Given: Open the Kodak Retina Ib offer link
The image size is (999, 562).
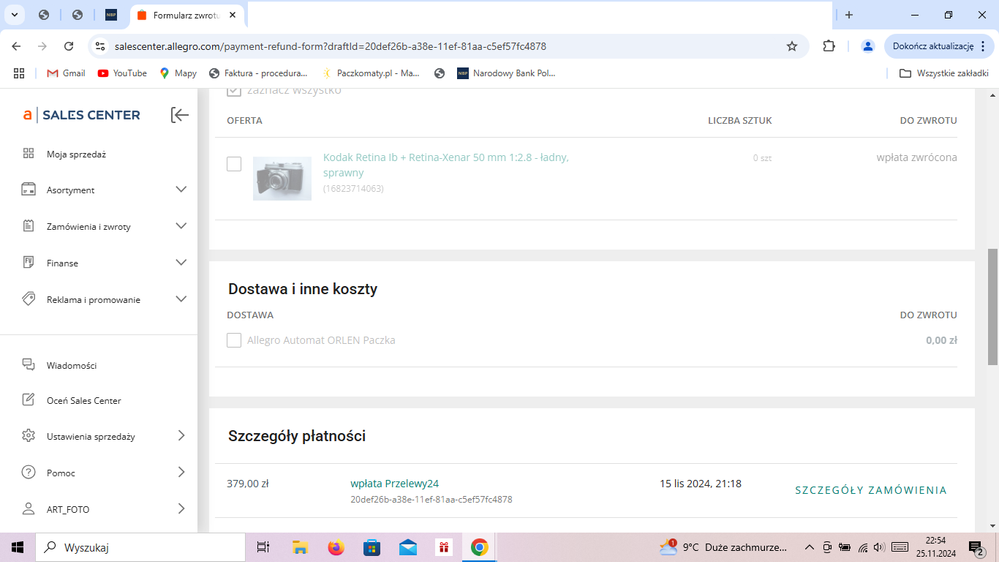Looking at the screenshot, I should [445, 164].
